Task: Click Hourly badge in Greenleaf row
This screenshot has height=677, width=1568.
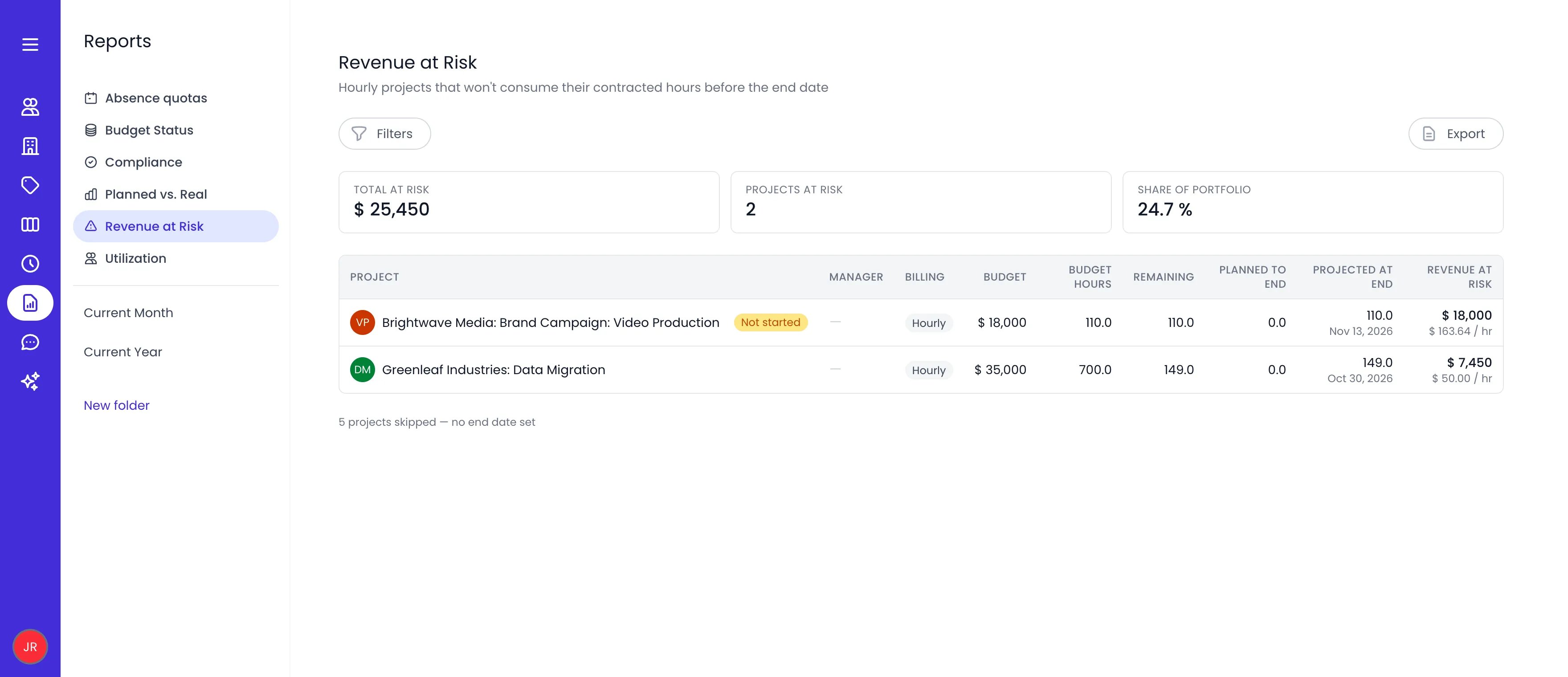Action: (928, 370)
